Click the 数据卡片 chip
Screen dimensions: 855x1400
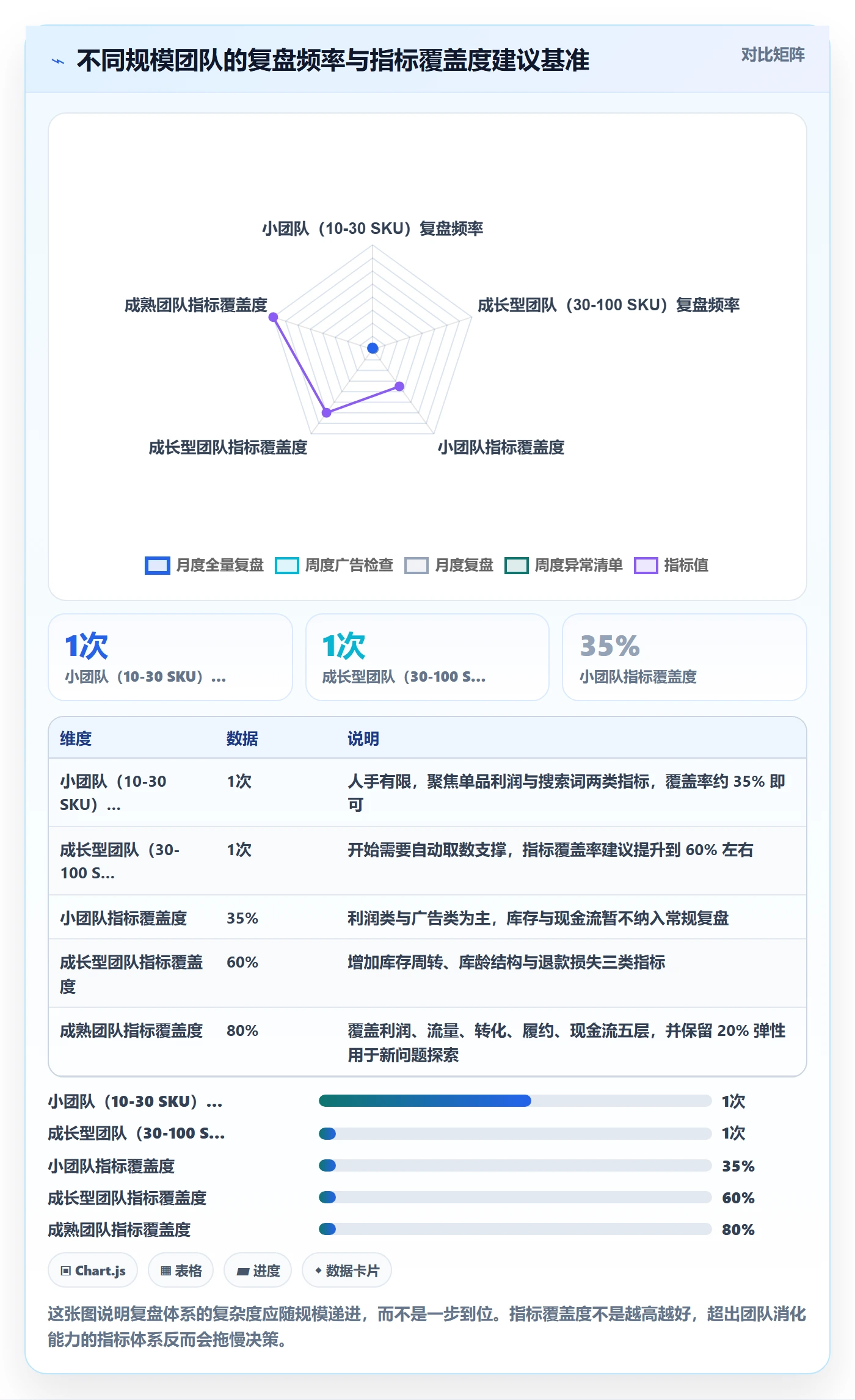(x=347, y=1271)
